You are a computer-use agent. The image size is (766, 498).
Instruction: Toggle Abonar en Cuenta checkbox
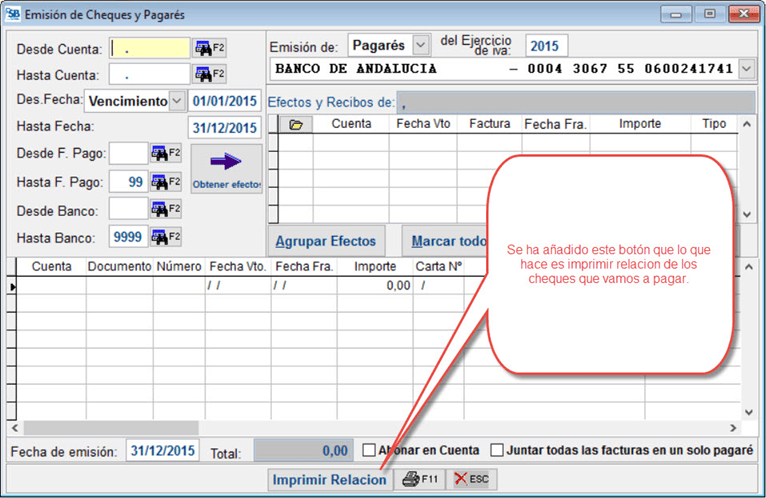pyautogui.click(x=369, y=450)
